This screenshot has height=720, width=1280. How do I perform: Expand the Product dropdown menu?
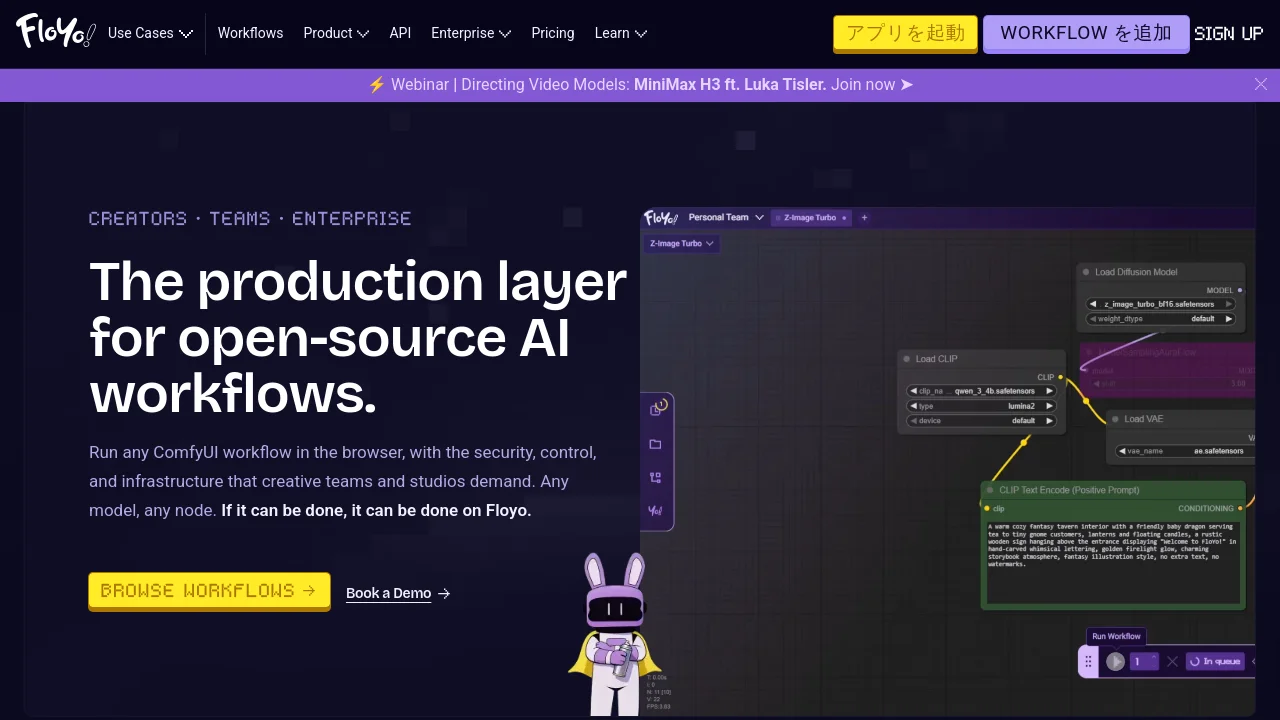click(336, 33)
